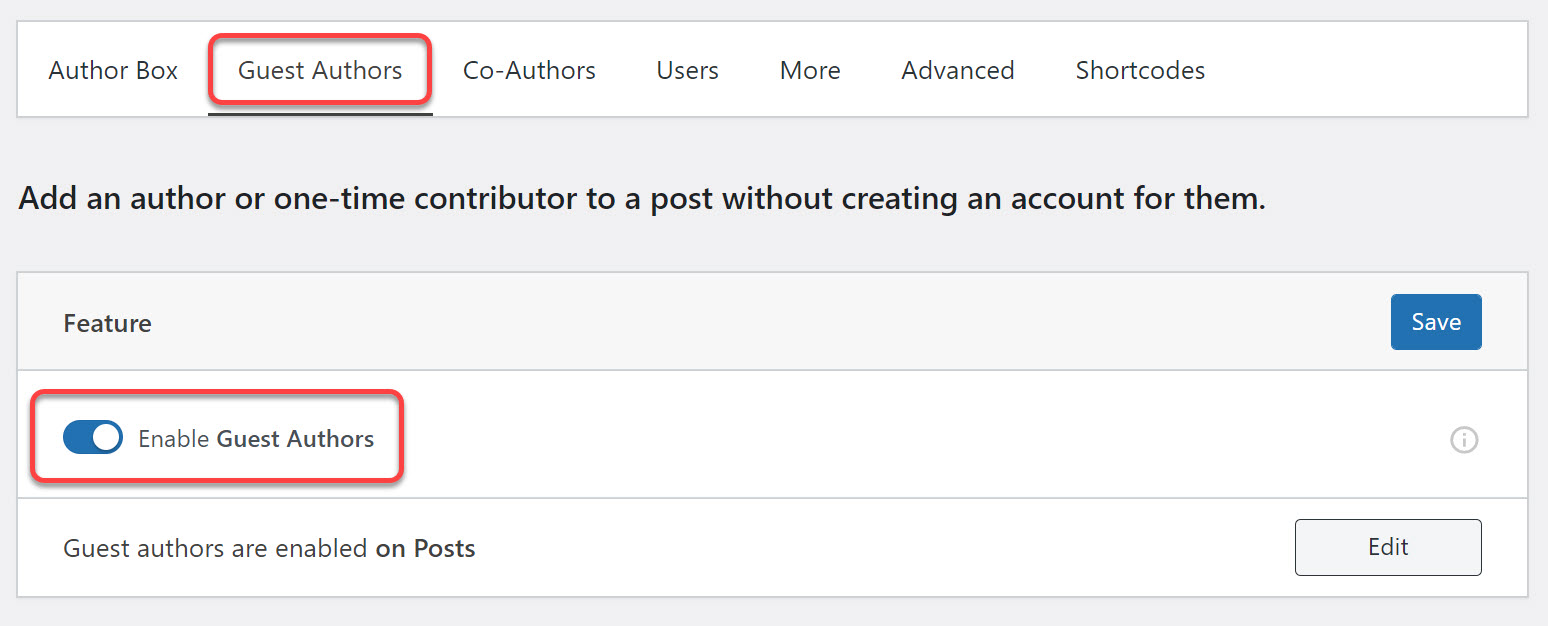The height and width of the screenshot is (626, 1548).
Task: Select the Users tab
Action: 687,71
